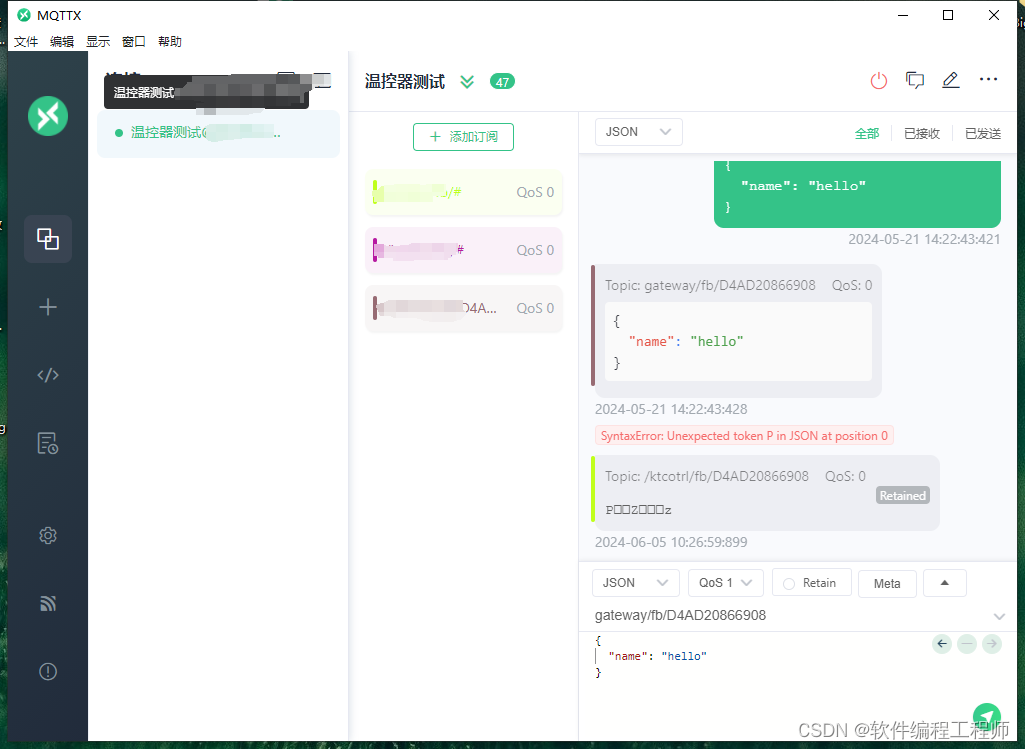Open the 显示 menu
Image resolution: width=1025 pixels, height=749 pixels.
(98, 42)
